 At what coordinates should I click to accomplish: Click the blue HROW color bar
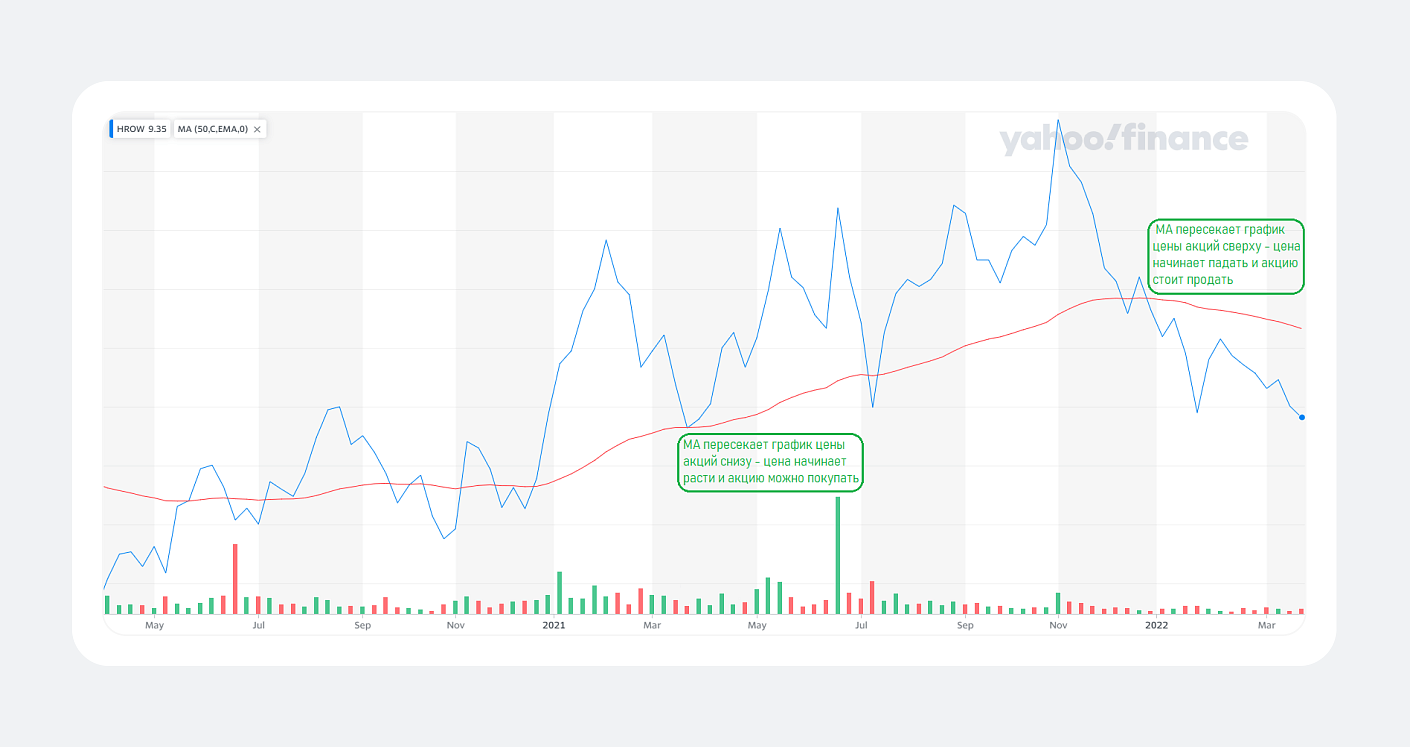click(x=111, y=129)
